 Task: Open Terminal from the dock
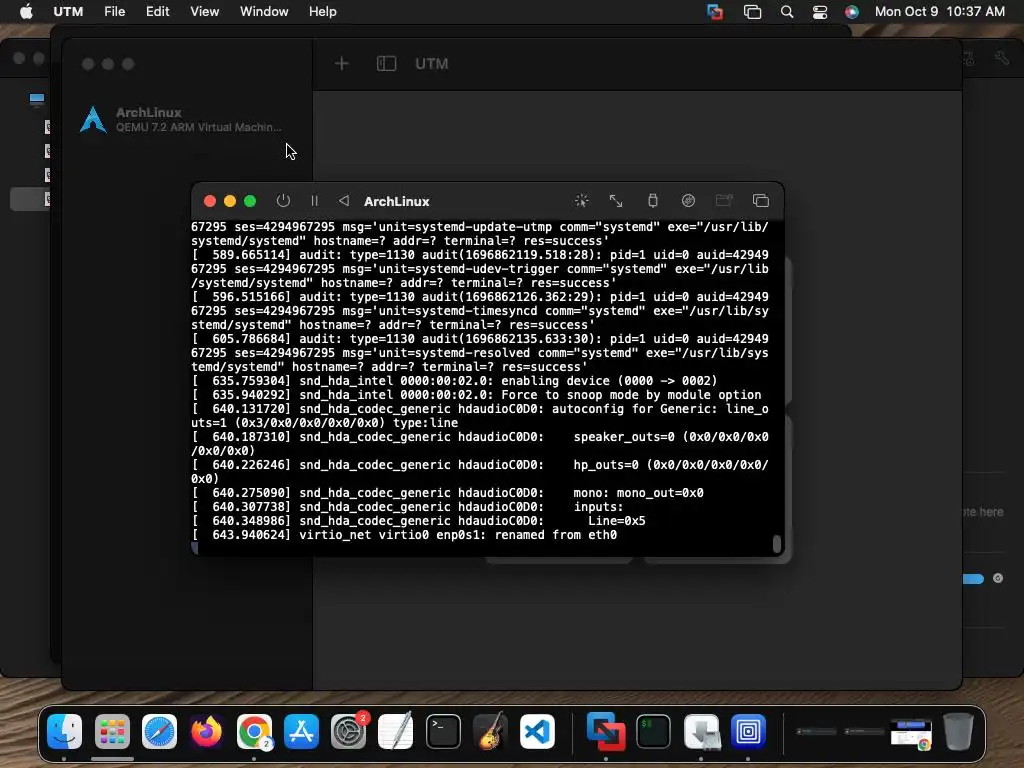443,731
